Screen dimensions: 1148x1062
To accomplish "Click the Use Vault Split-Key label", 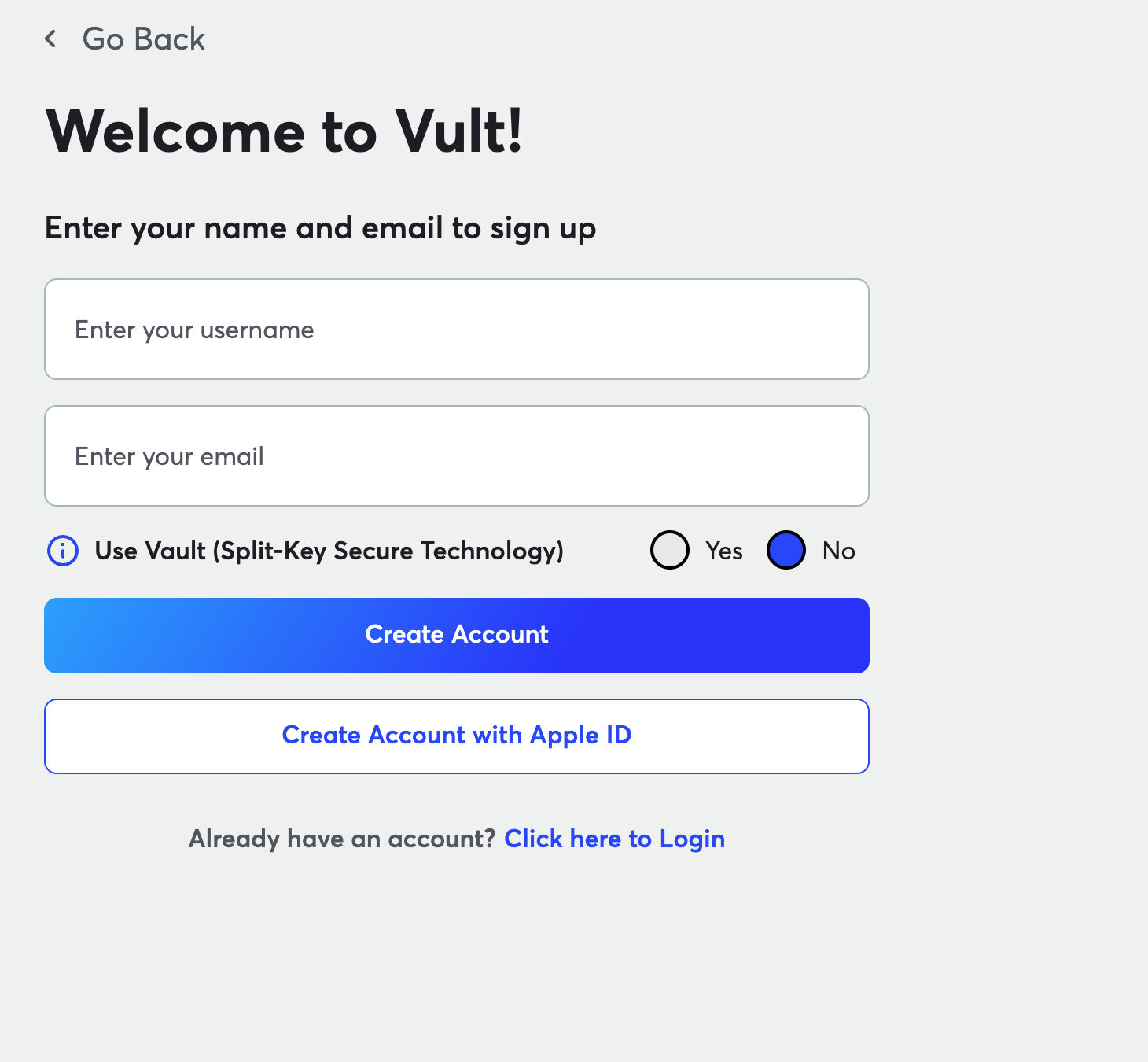I will (329, 551).
